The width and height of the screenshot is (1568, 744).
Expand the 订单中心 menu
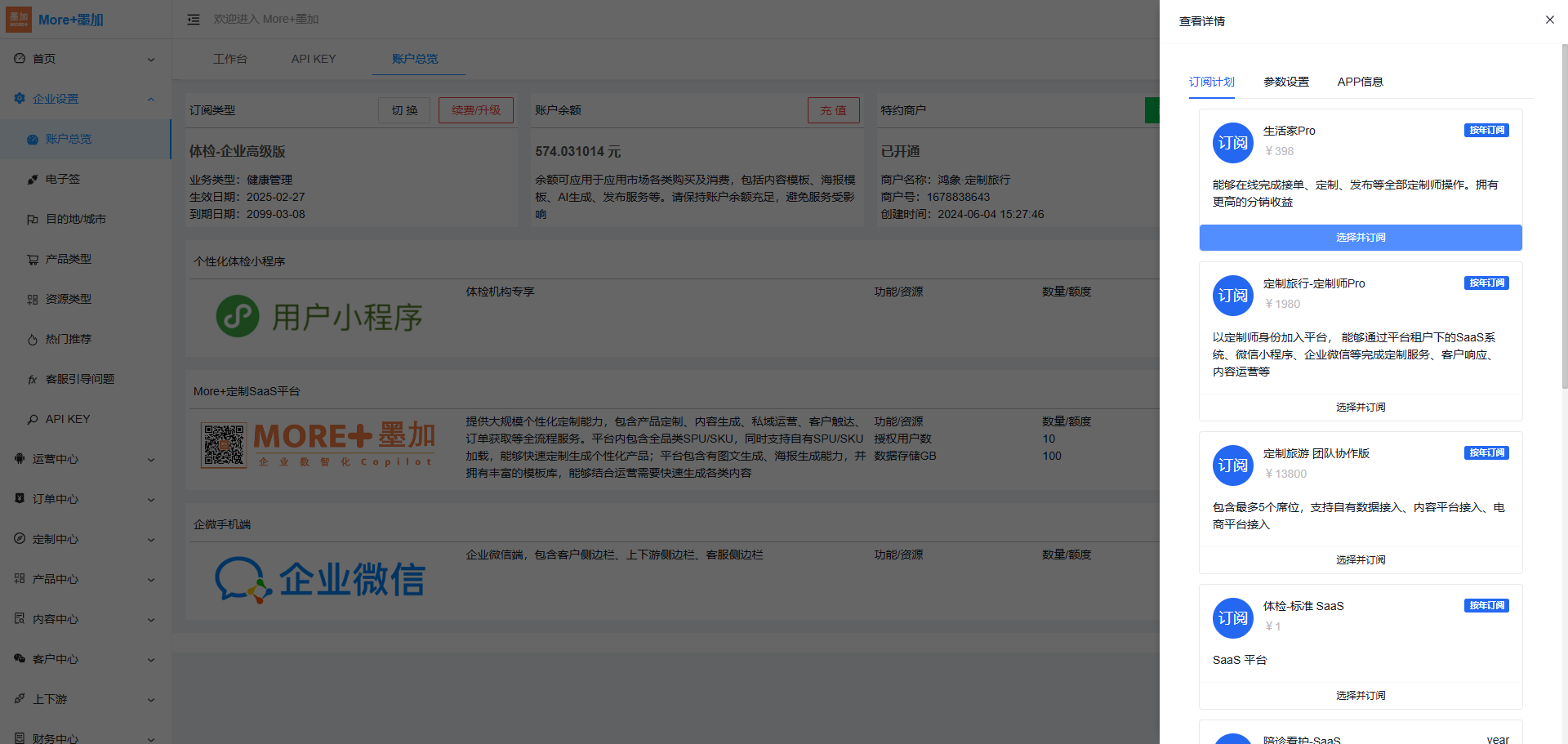[x=85, y=499]
